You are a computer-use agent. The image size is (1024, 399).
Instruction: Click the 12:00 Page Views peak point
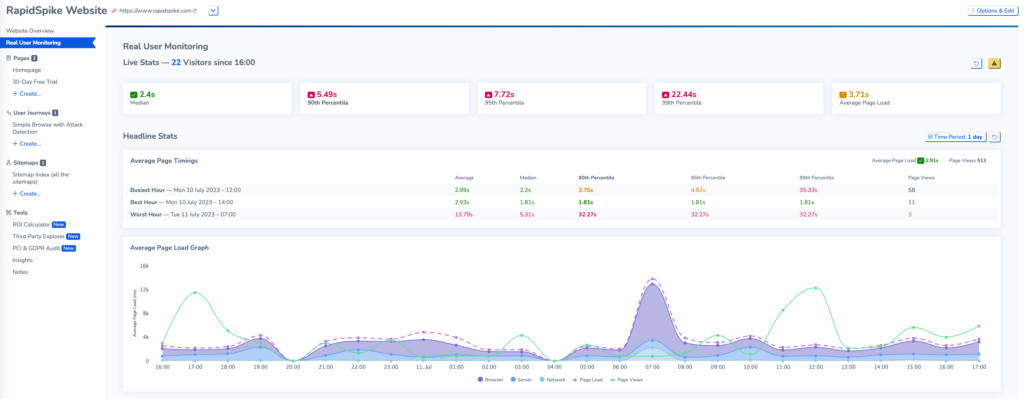click(815, 288)
